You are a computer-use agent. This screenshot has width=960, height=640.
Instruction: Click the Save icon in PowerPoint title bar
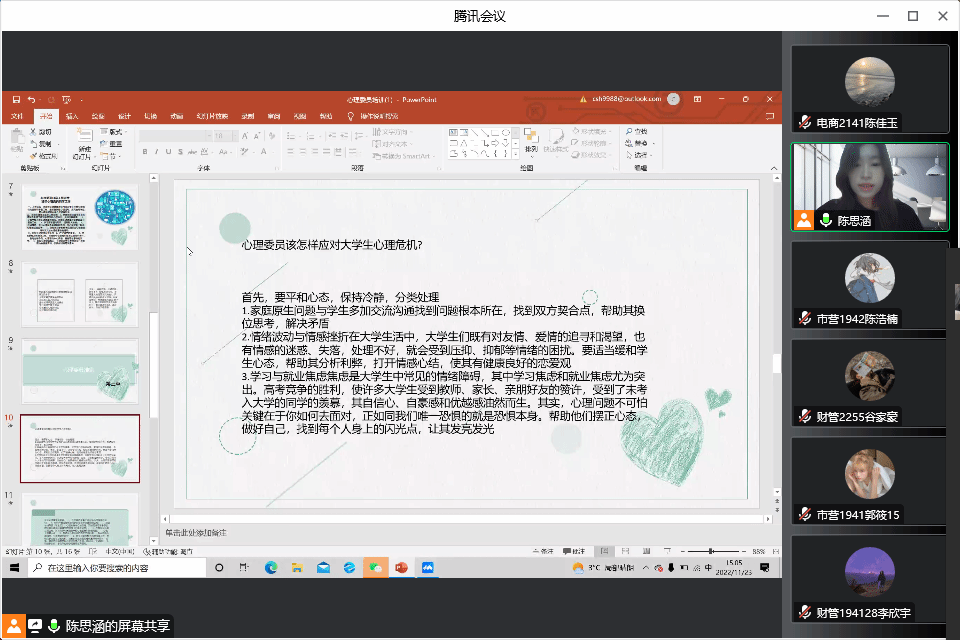16,99
